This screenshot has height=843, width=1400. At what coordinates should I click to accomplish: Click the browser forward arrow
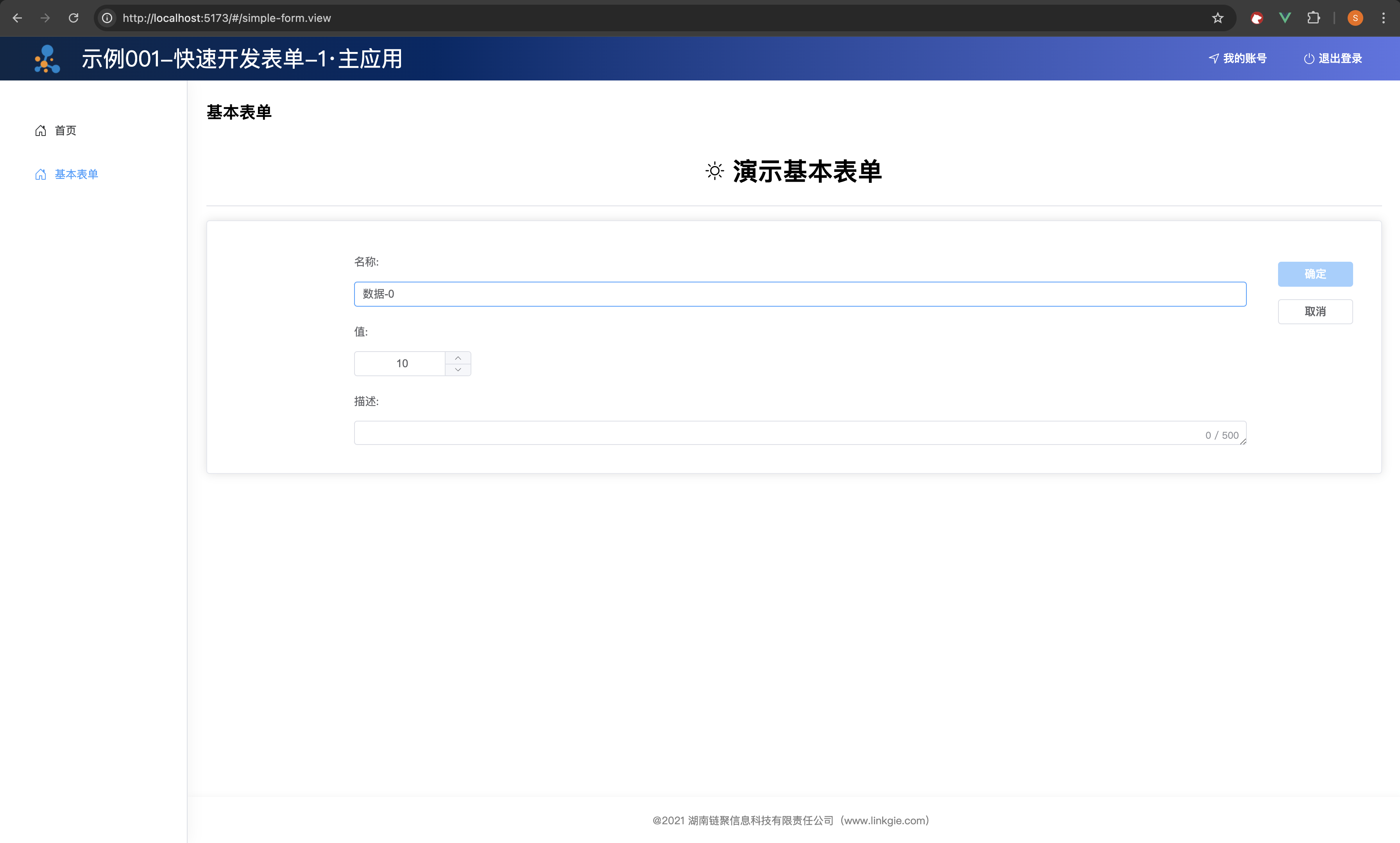pos(45,18)
